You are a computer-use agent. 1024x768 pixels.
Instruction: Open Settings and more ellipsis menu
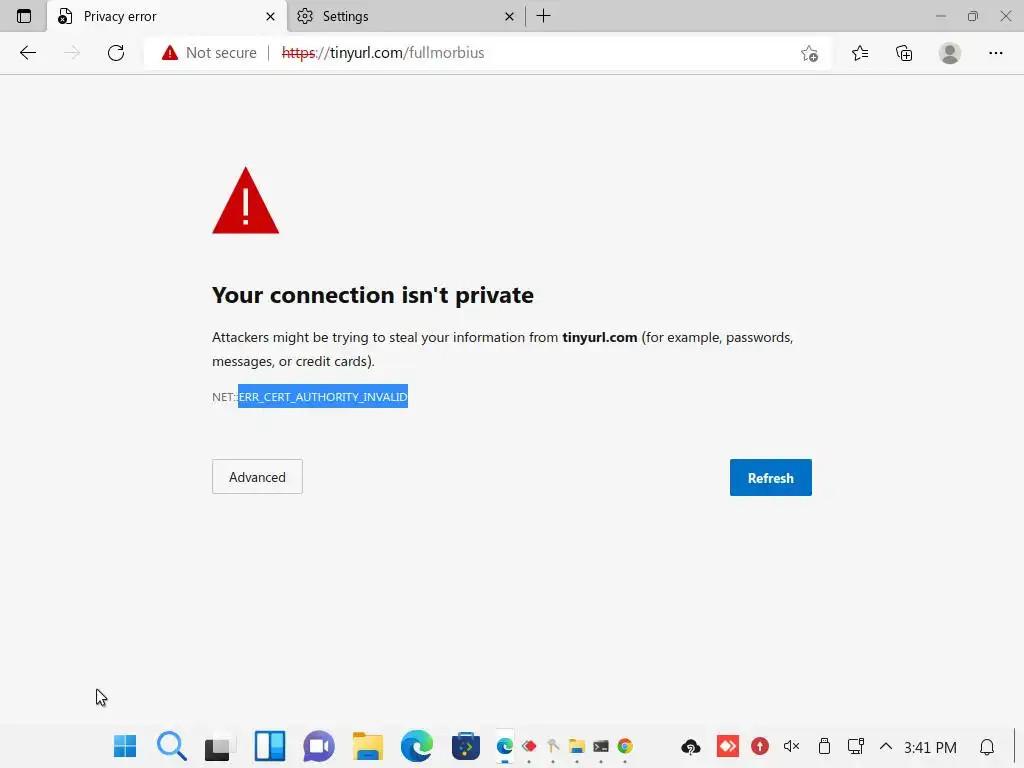click(995, 53)
